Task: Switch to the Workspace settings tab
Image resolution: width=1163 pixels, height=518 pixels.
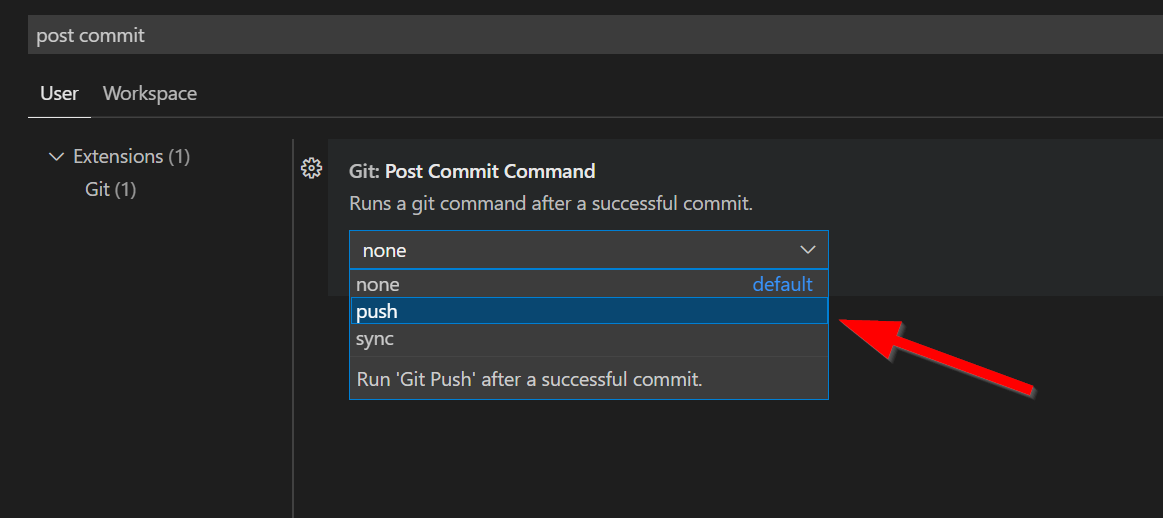Action: click(x=150, y=94)
